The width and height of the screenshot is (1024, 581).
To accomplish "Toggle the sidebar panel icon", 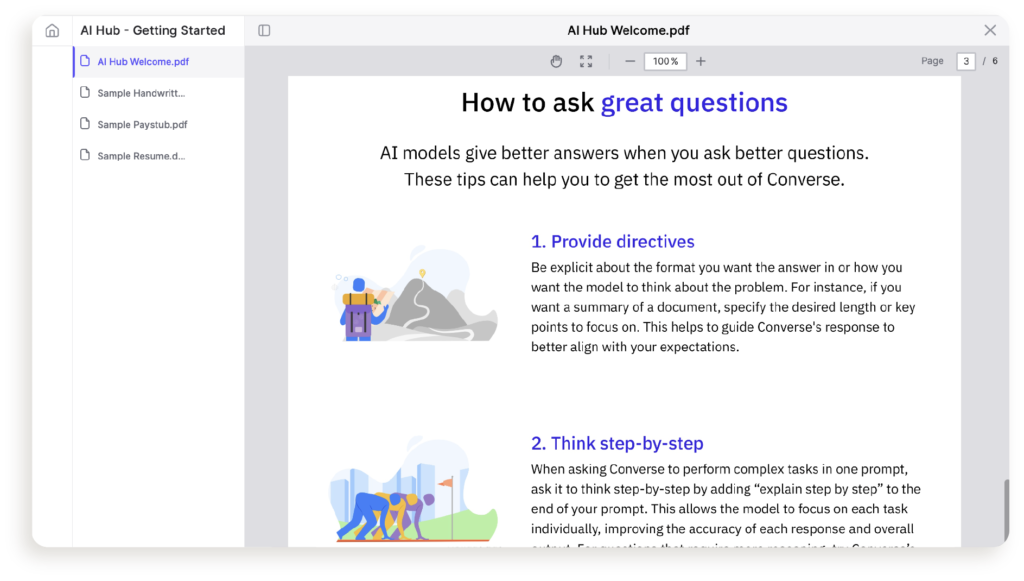I will 264,31.
